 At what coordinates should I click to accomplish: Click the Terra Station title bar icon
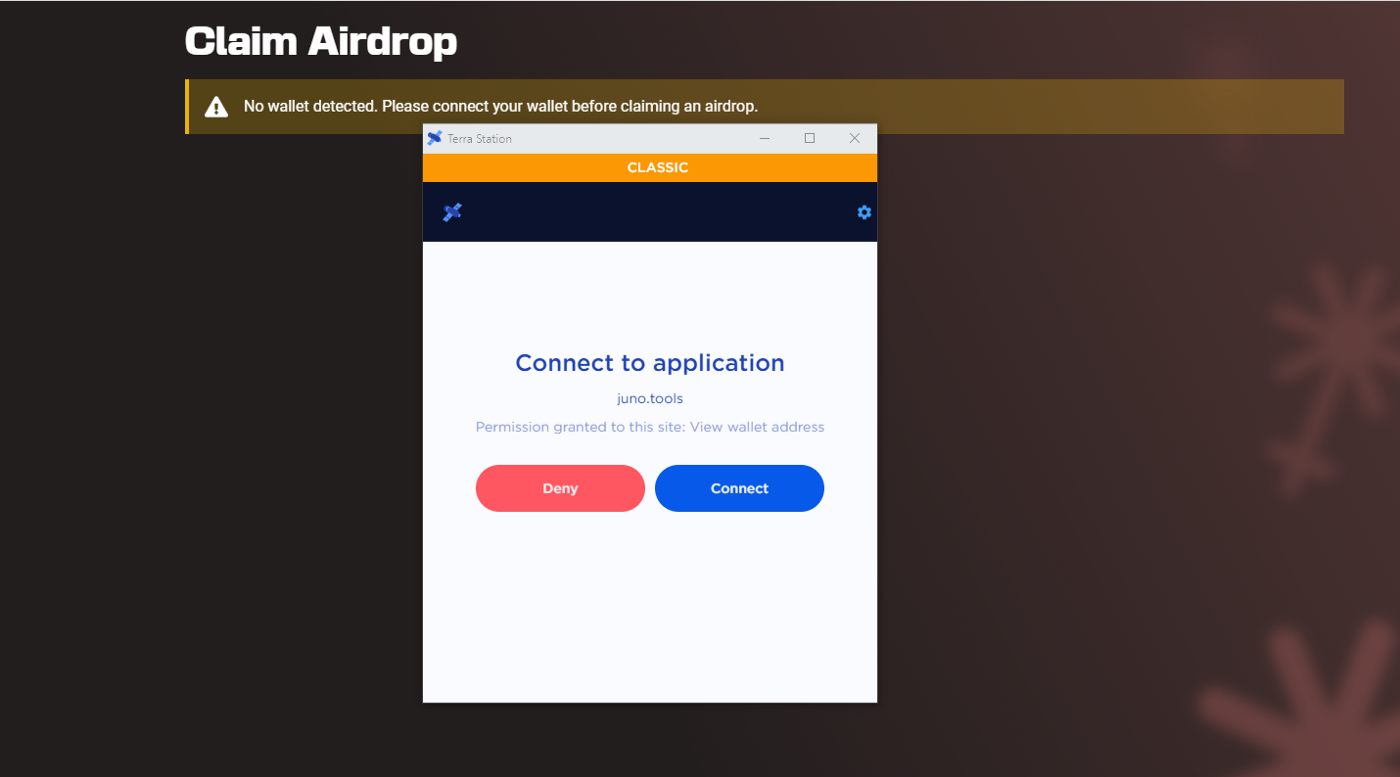[x=434, y=138]
